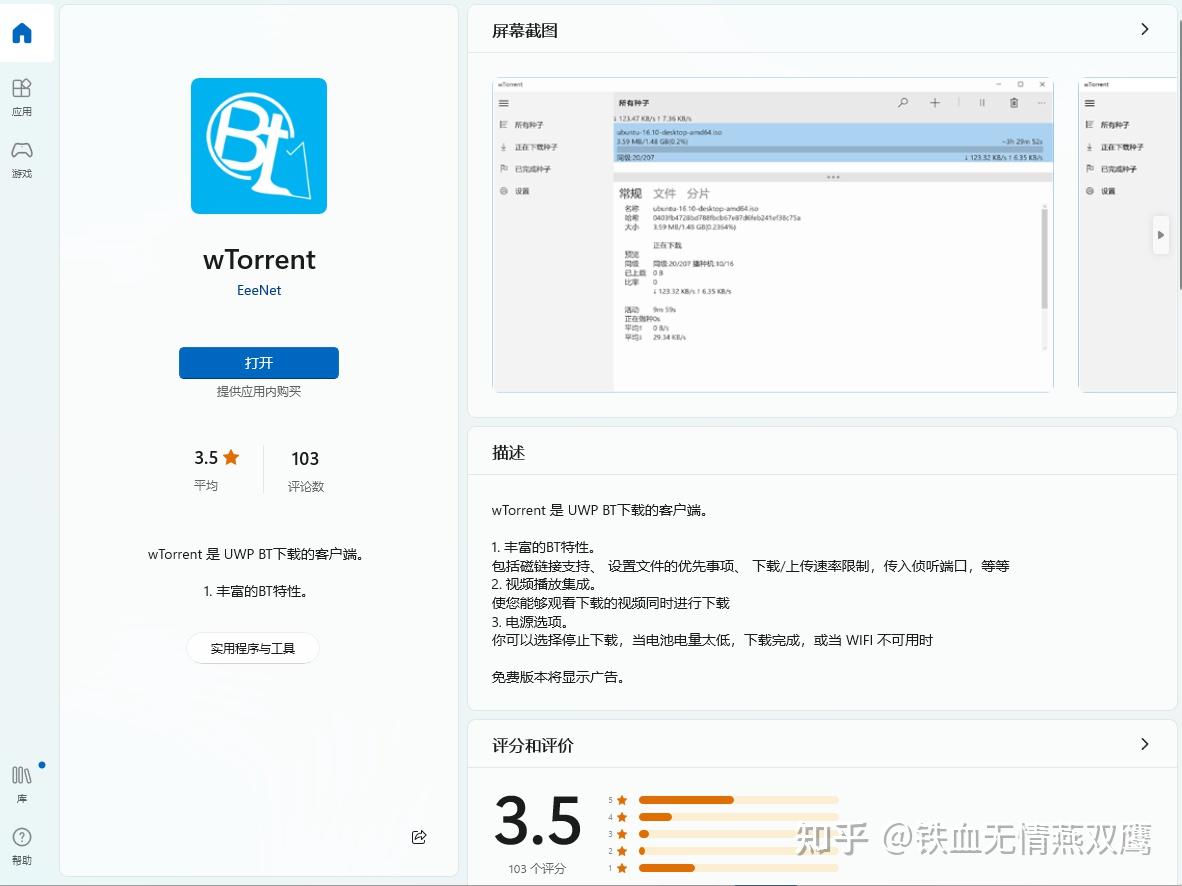This screenshot has width=1182, height=886.
Task: Click the wTorrent app logo
Action: [x=258, y=146]
